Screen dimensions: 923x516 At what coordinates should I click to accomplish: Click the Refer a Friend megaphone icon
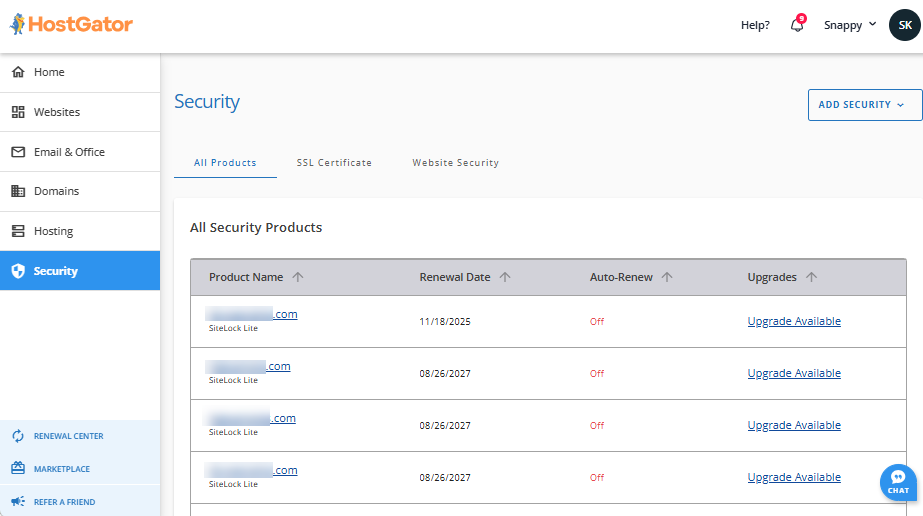(x=18, y=501)
